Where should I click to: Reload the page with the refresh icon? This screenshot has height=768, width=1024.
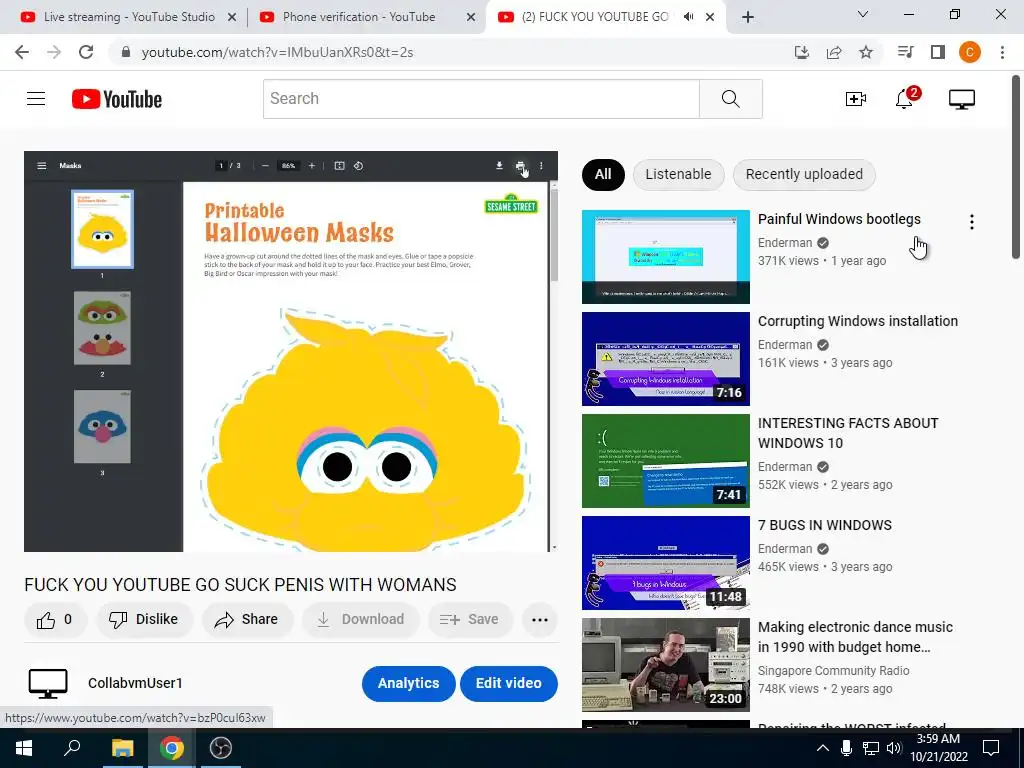click(86, 52)
